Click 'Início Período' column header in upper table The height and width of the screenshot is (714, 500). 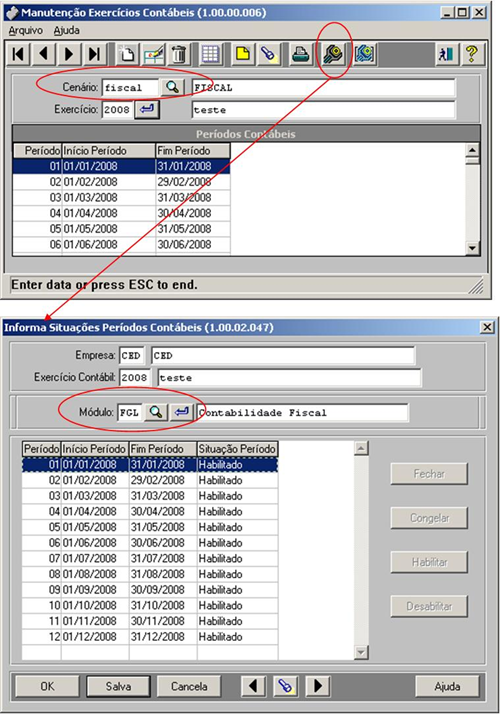click(108, 151)
